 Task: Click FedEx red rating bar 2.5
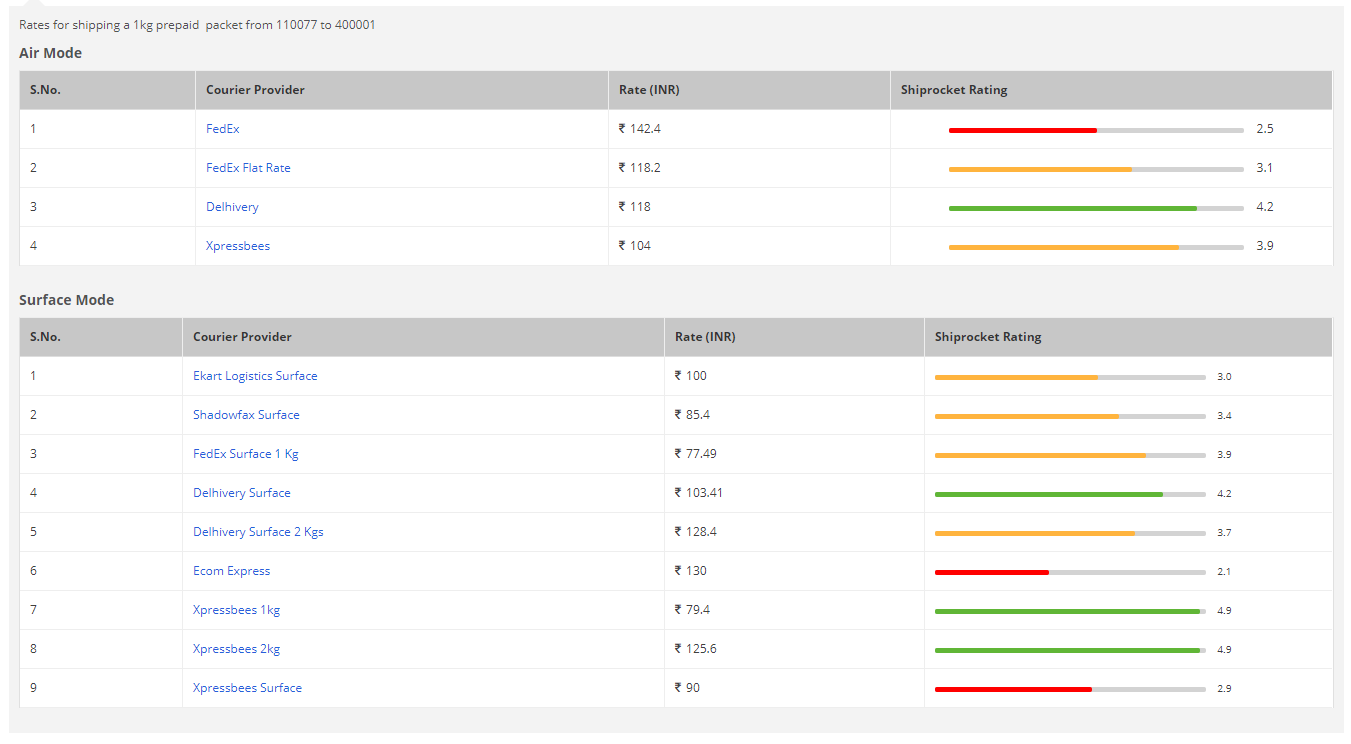pyautogui.click(x=1096, y=130)
